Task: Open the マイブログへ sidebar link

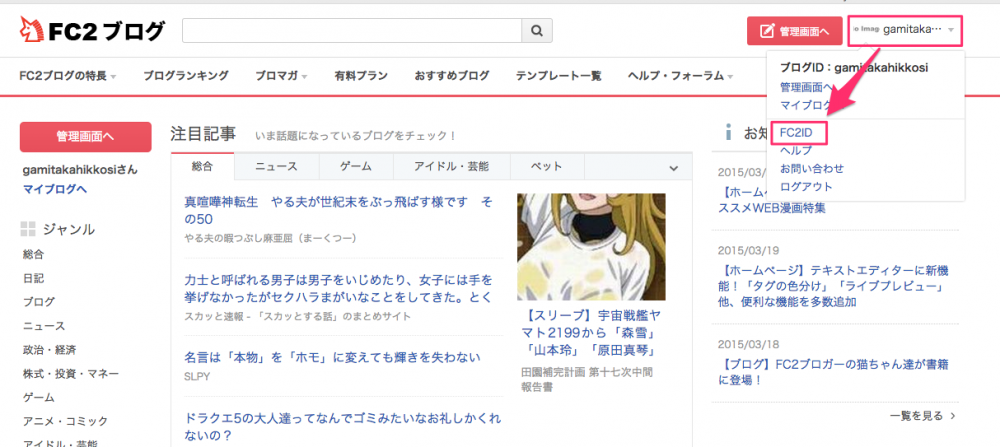Action: click(55, 188)
